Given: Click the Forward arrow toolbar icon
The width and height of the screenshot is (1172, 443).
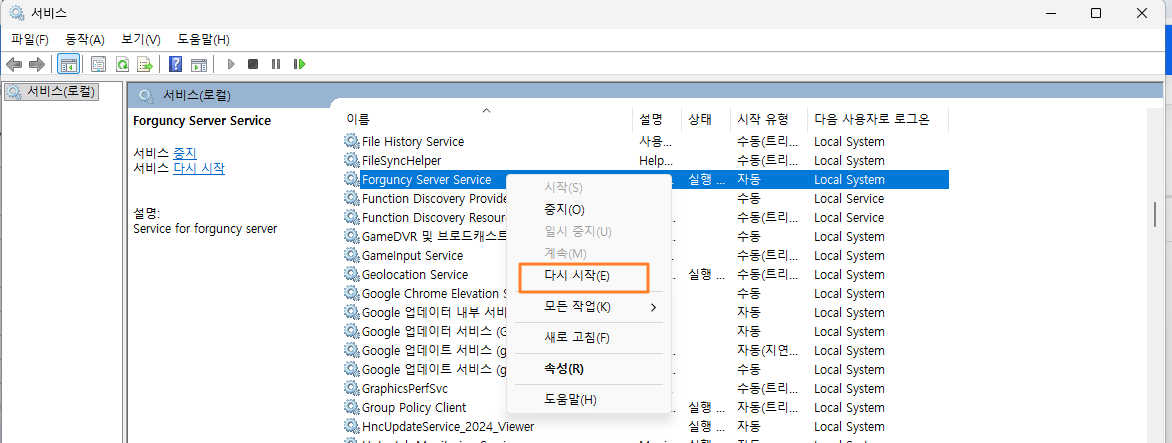Looking at the screenshot, I should click(36, 64).
